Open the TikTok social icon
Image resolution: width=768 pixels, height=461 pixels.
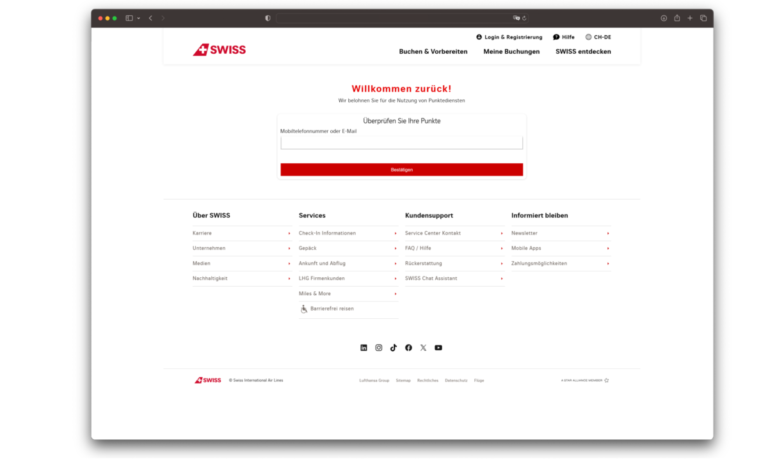[x=393, y=348]
